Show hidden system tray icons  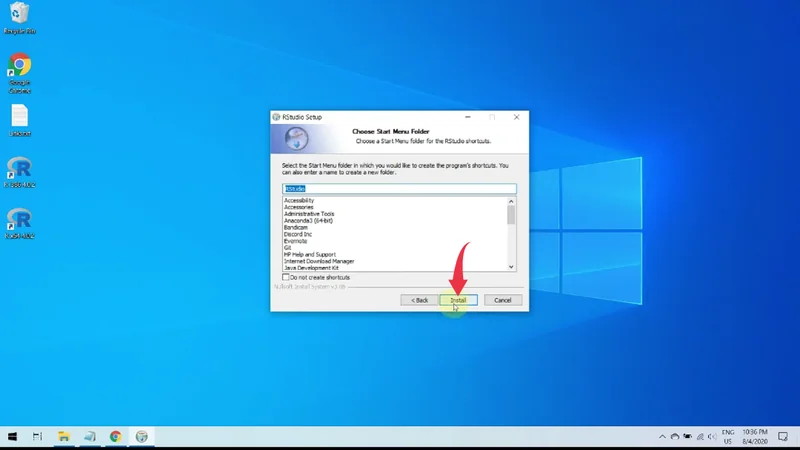pyautogui.click(x=662, y=437)
